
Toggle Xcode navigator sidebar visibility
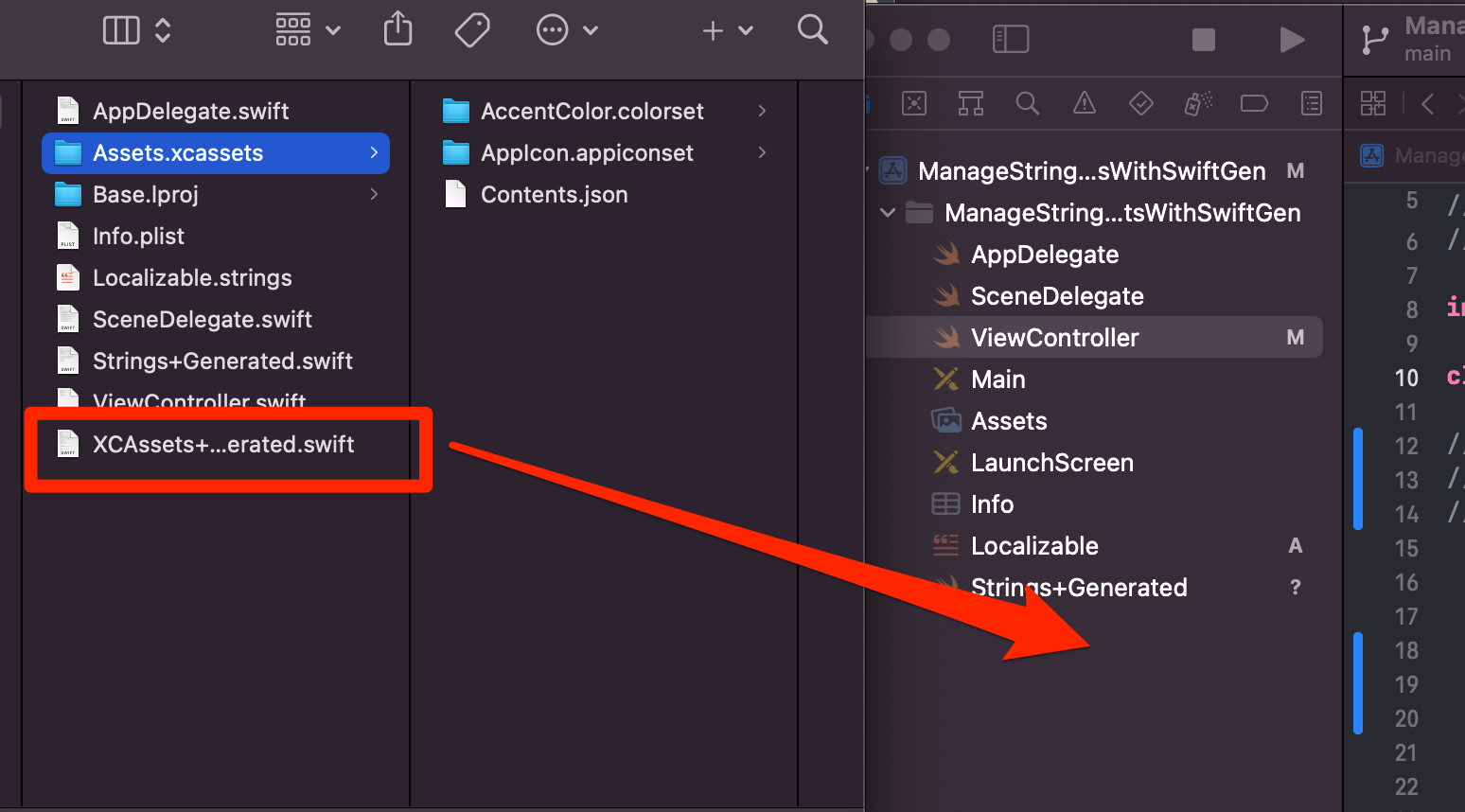pyautogui.click(x=1011, y=39)
